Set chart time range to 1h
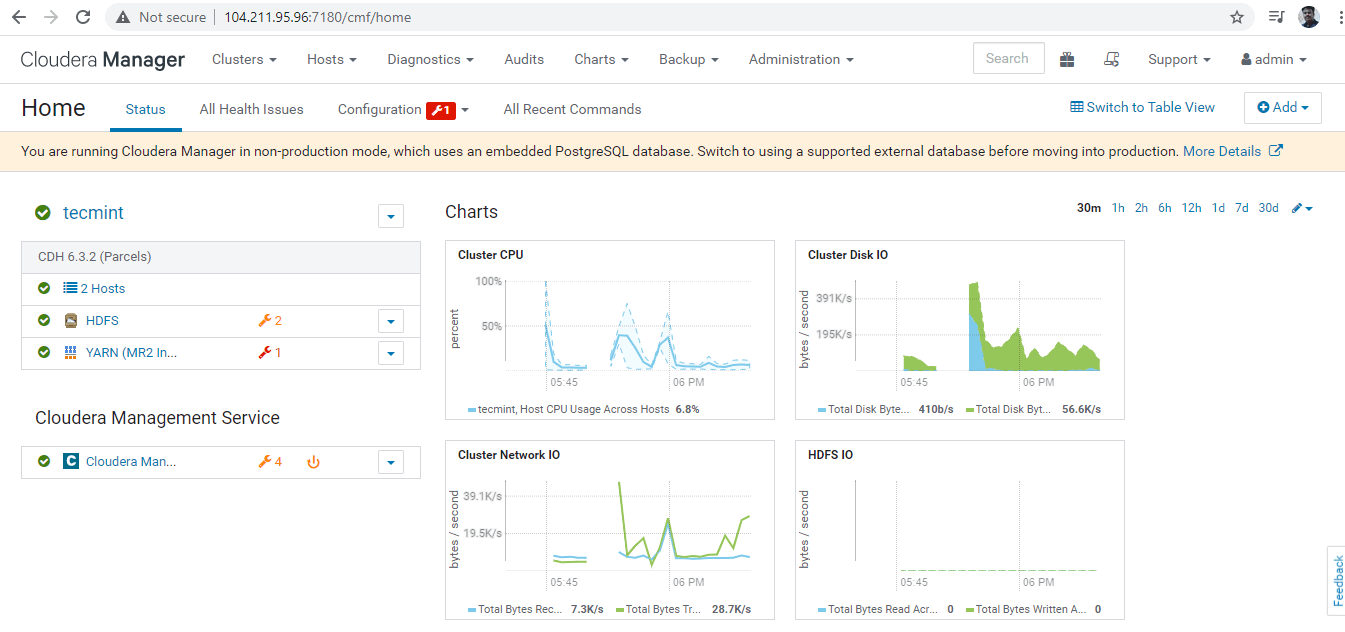 click(1118, 208)
